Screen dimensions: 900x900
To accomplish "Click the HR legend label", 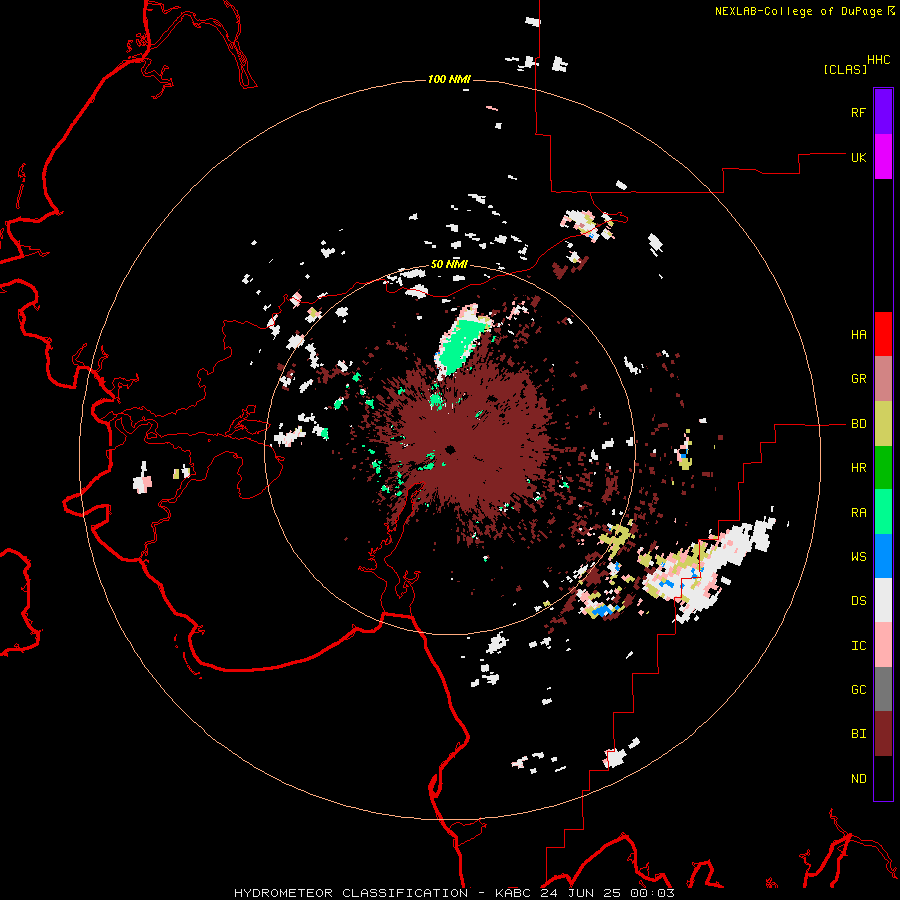I will click(x=858, y=468).
